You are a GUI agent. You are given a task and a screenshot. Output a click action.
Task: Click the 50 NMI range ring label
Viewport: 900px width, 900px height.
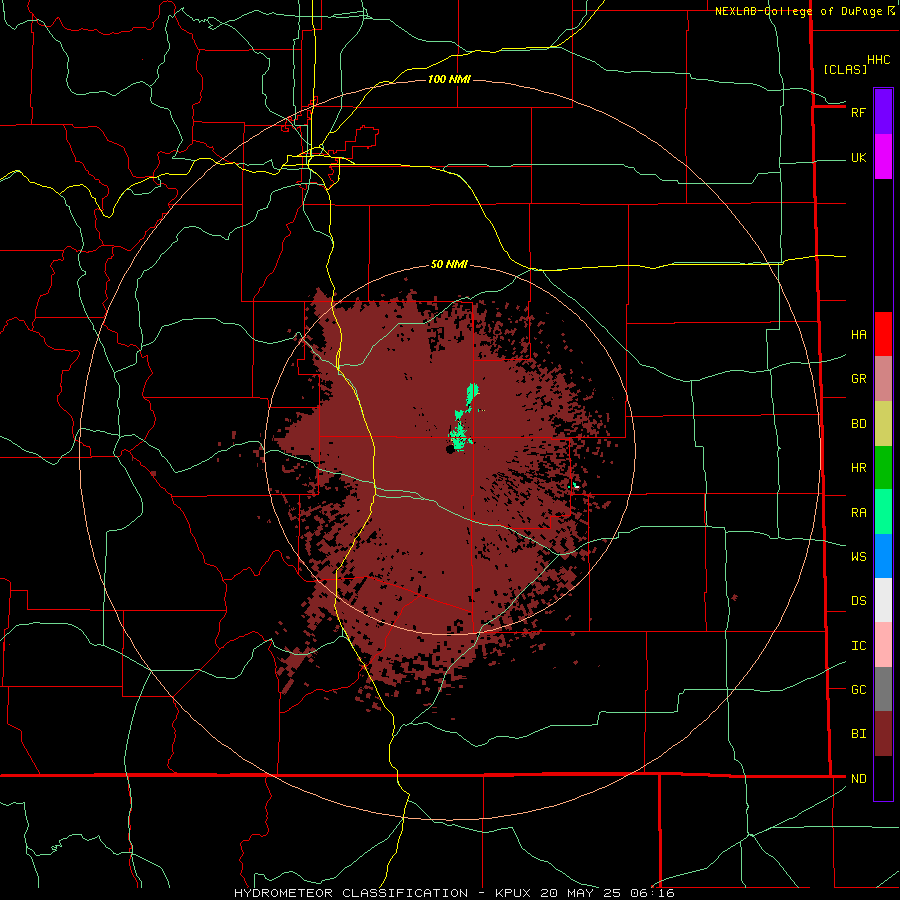pyautogui.click(x=449, y=264)
